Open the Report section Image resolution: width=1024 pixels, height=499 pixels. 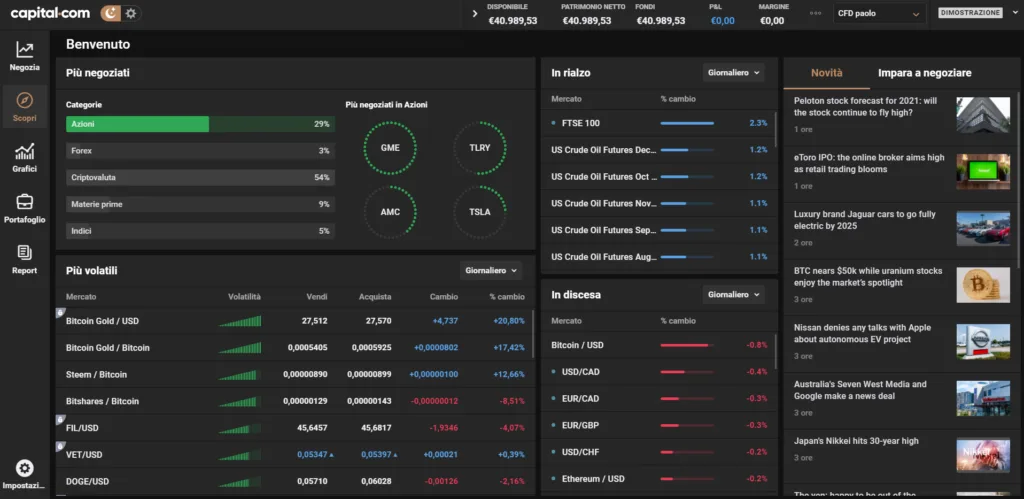(24, 259)
